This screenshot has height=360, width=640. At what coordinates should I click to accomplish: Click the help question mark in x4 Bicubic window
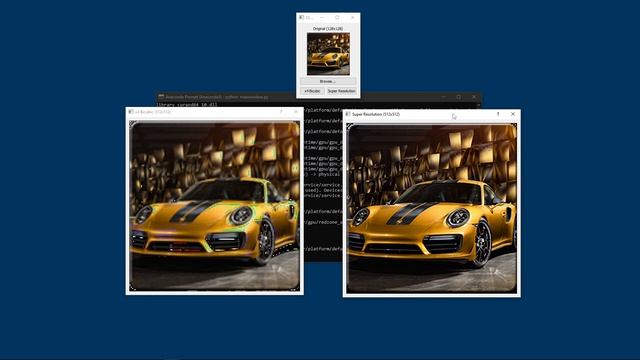(281, 111)
